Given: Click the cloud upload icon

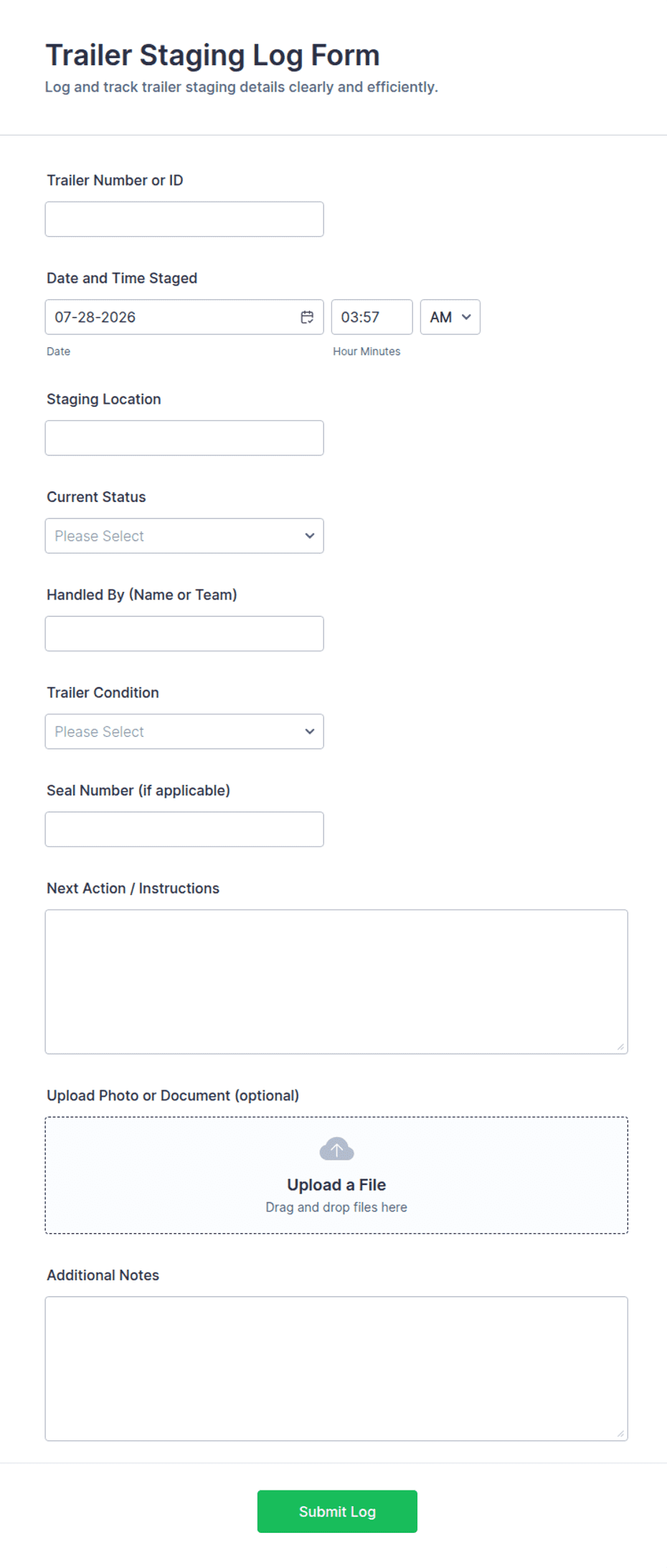Looking at the screenshot, I should 336,1149.
